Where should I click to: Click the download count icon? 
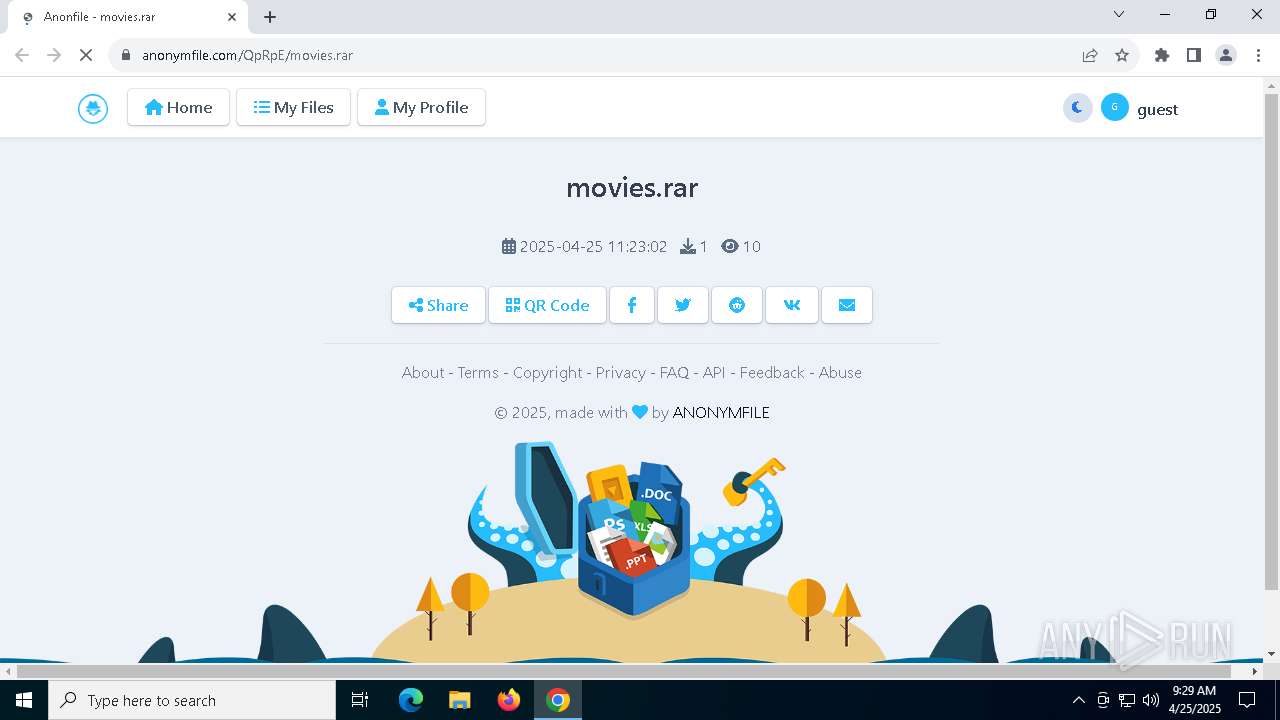click(x=688, y=246)
